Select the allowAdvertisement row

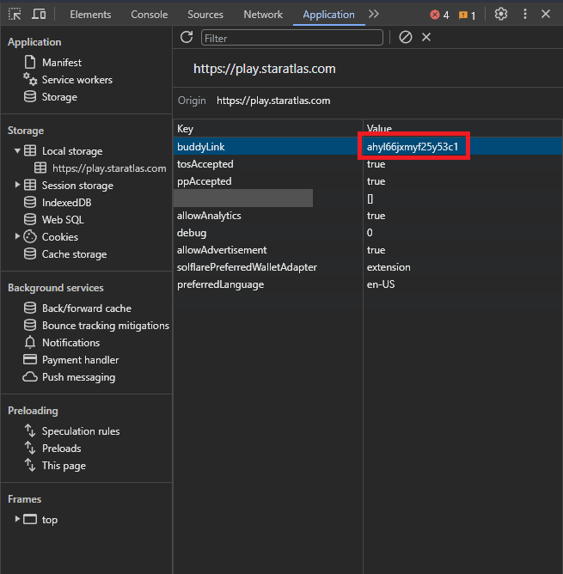click(368, 250)
